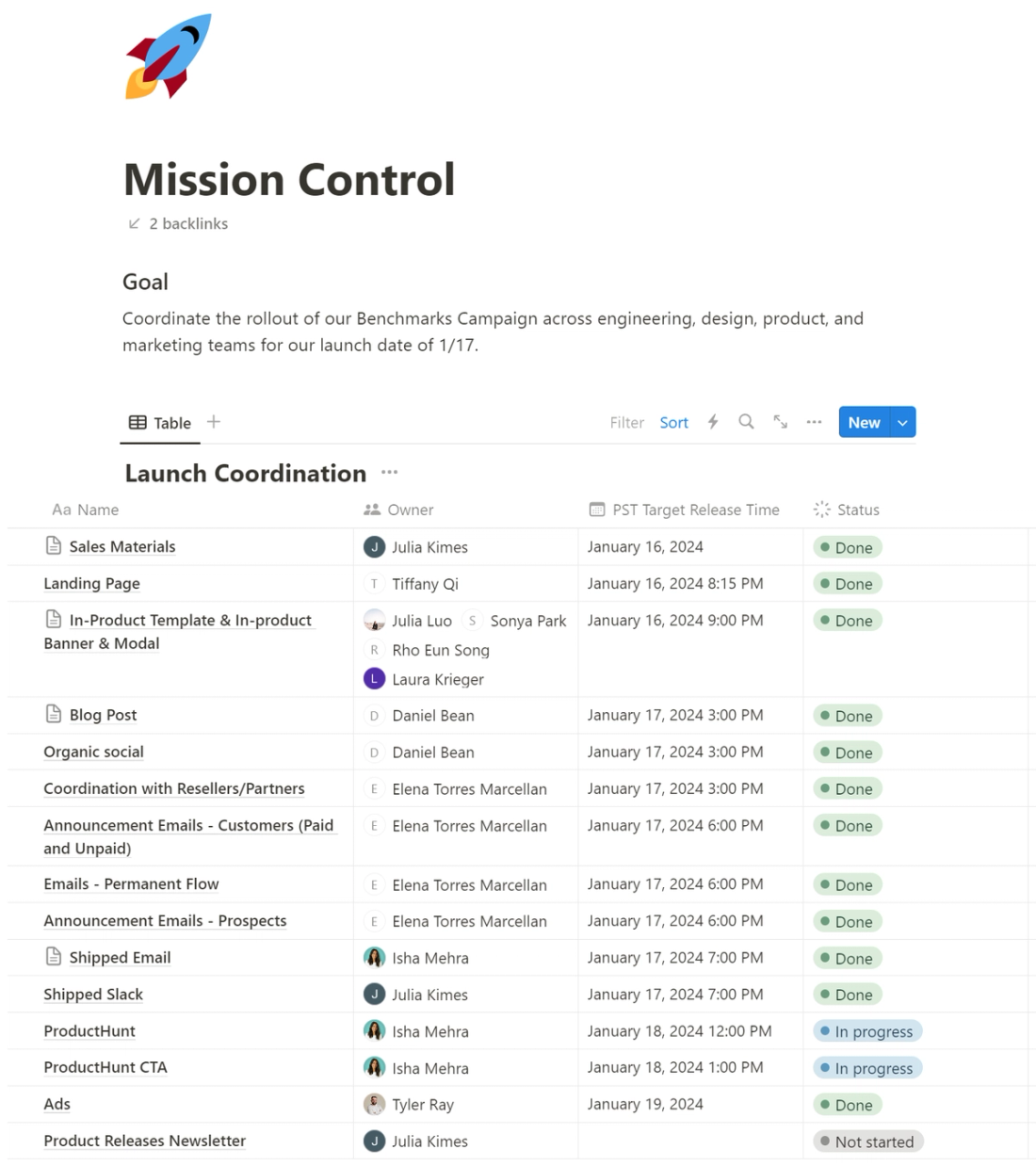Click the Aa icon in the Name column header
This screenshot has height=1166, width=1036.
pyautogui.click(x=60, y=510)
